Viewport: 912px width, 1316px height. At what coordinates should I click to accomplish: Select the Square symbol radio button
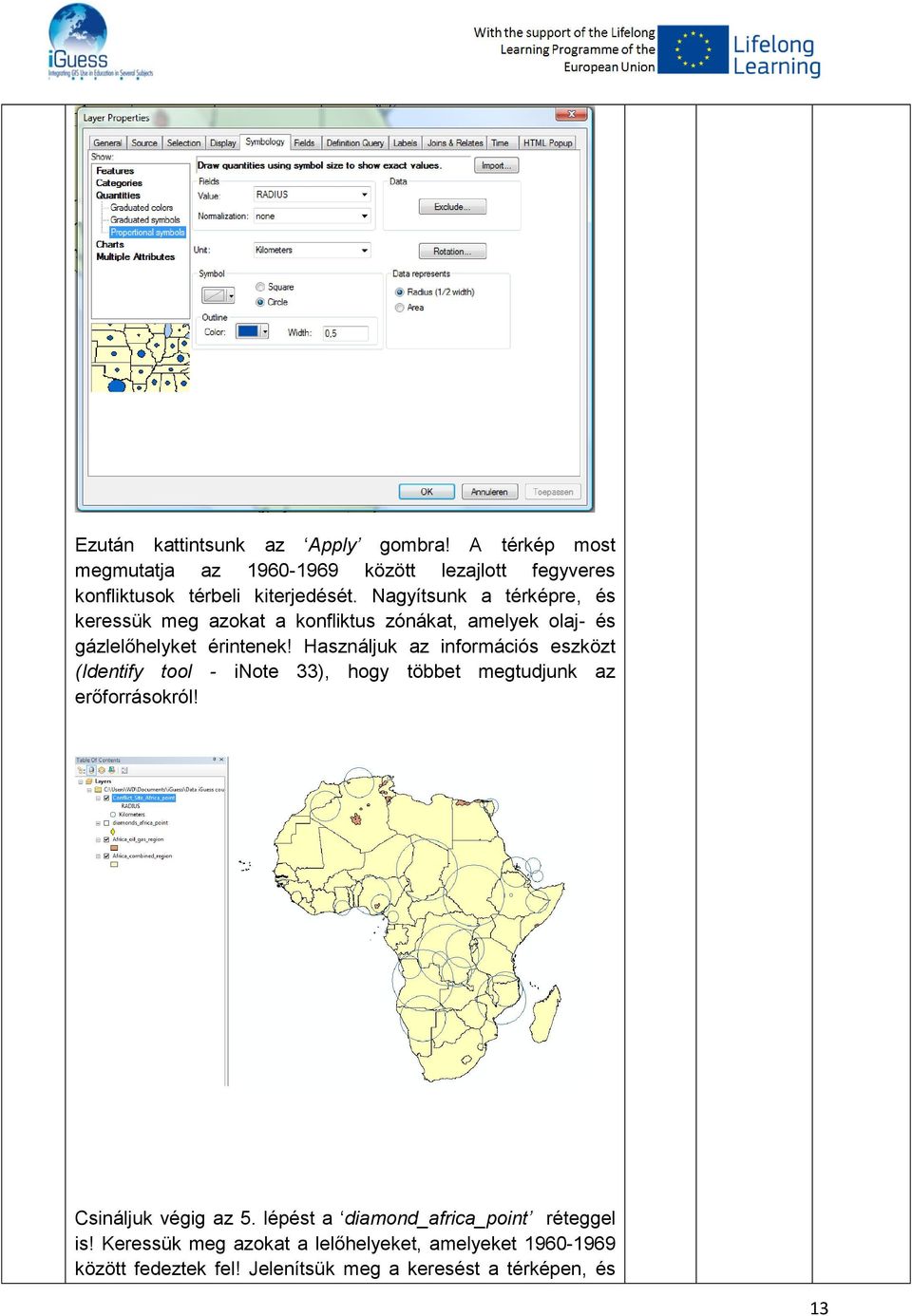[260, 287]
